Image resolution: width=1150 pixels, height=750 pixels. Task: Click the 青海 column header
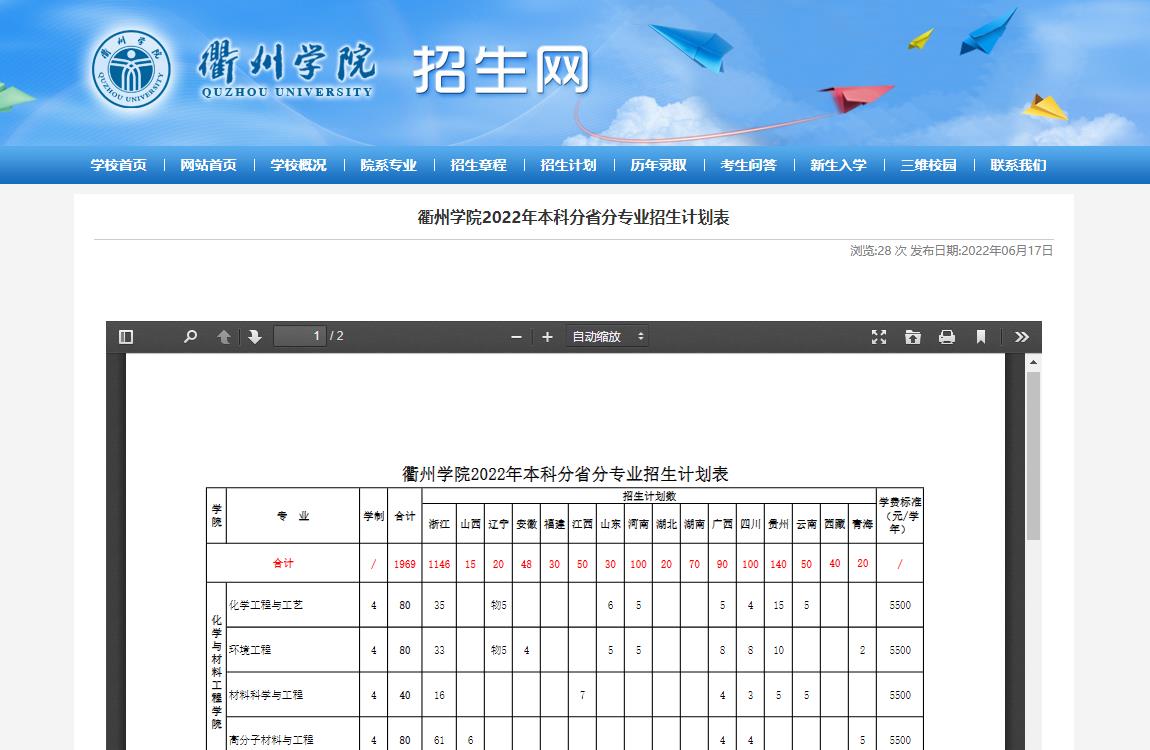(x=862, y=524)
